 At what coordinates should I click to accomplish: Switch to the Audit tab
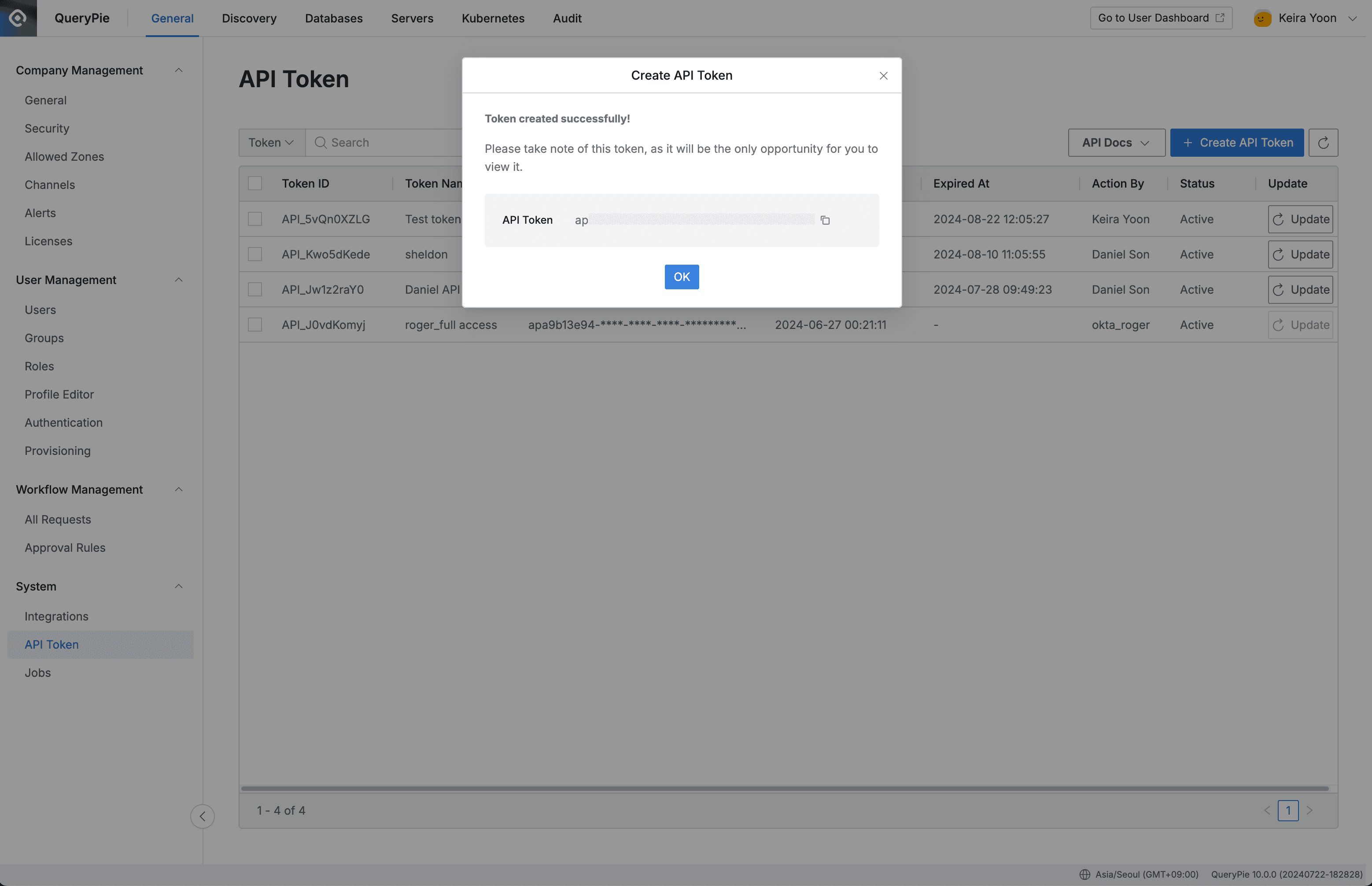point(567,18)
